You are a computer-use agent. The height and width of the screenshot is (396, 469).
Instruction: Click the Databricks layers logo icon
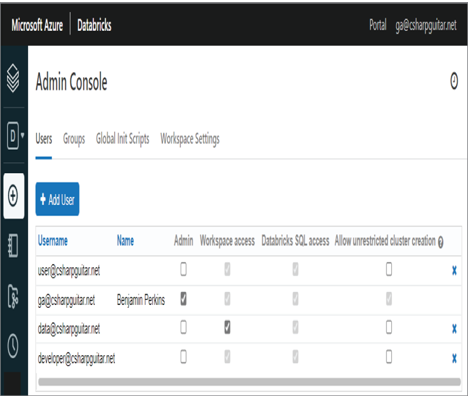(13, 78)
